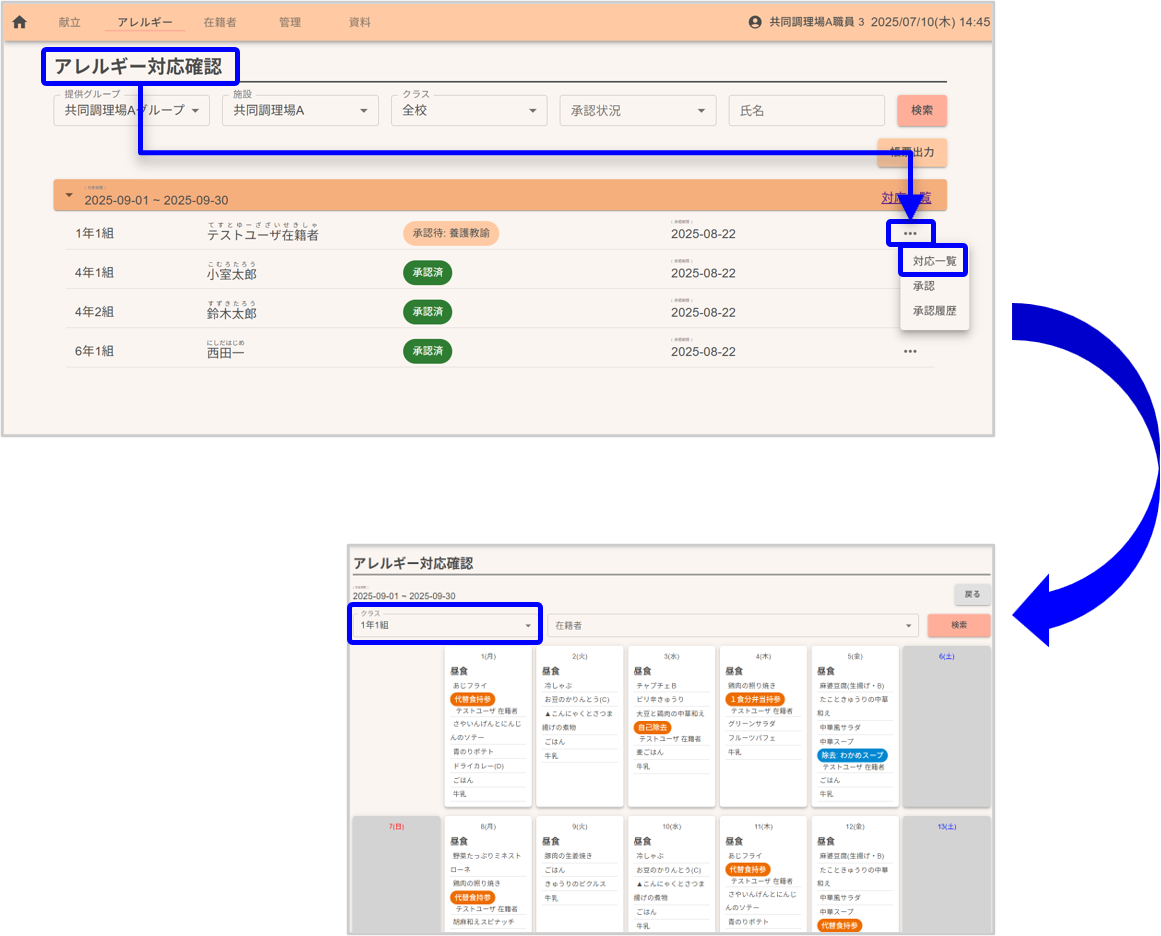This screenshot has height=936, width=1161.
Task: Switch to the 在籍者 tab
Action: 220,22
